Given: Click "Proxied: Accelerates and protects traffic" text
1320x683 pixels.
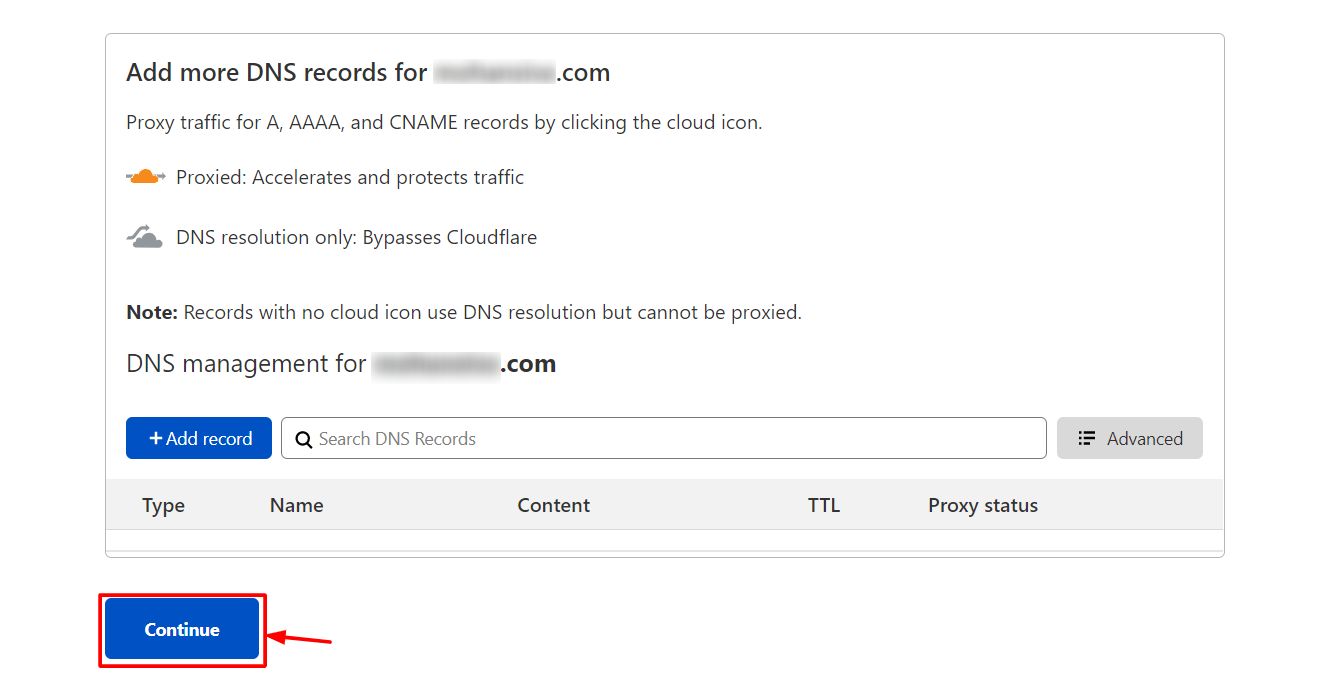Looking at the screenshot, I should click(350, 177).
